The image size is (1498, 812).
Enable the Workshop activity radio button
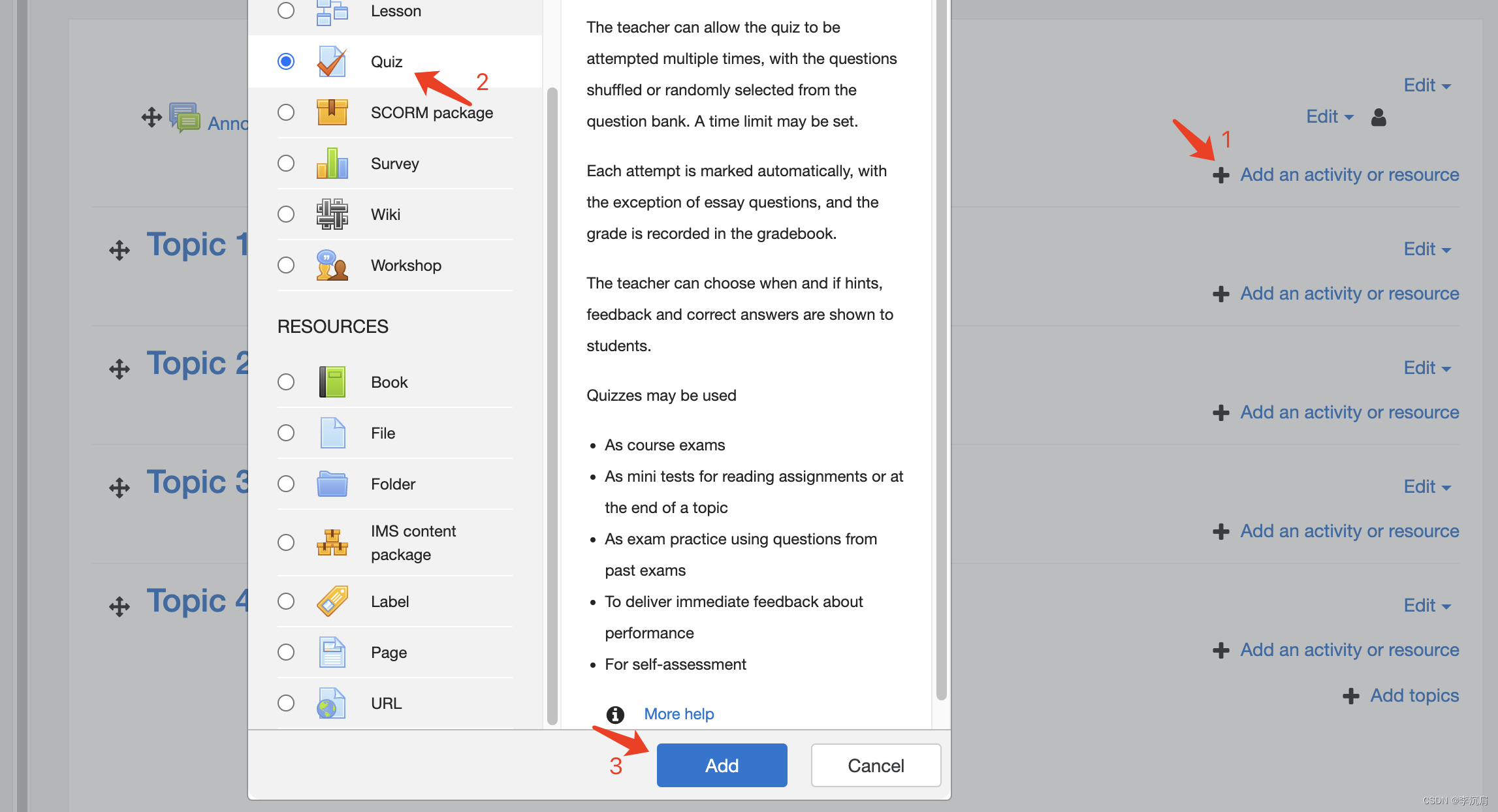tap(283, 264)
